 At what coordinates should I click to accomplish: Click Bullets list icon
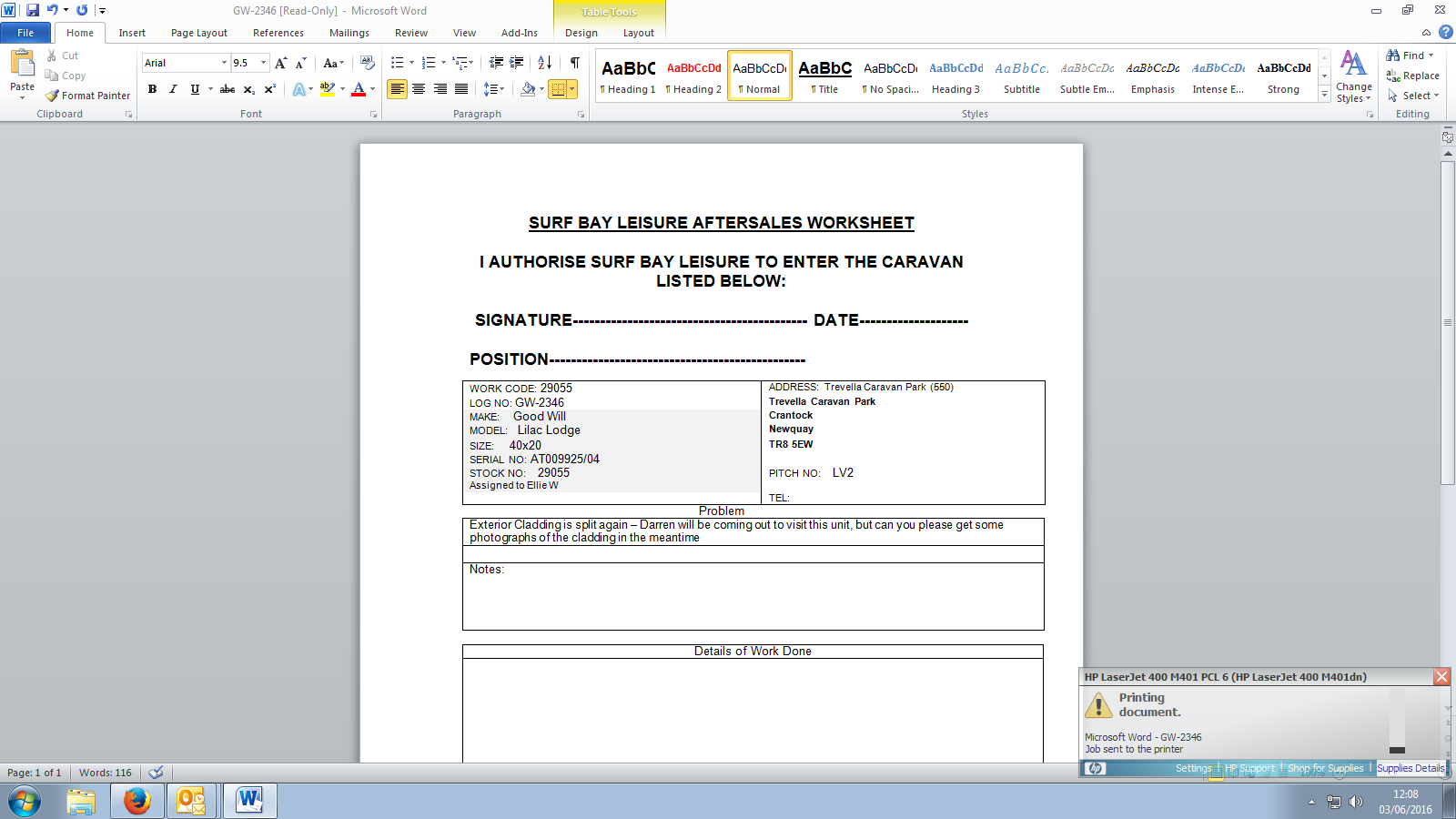pos(397,63)
